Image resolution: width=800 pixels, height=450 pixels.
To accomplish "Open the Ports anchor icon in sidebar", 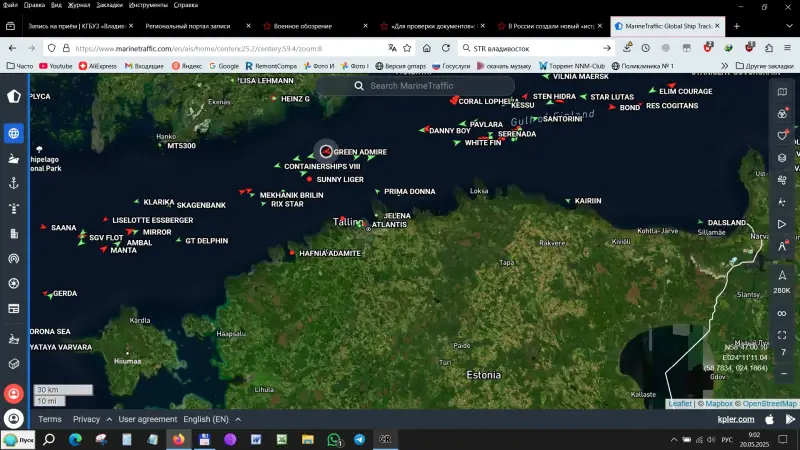I will pos(14,183).
